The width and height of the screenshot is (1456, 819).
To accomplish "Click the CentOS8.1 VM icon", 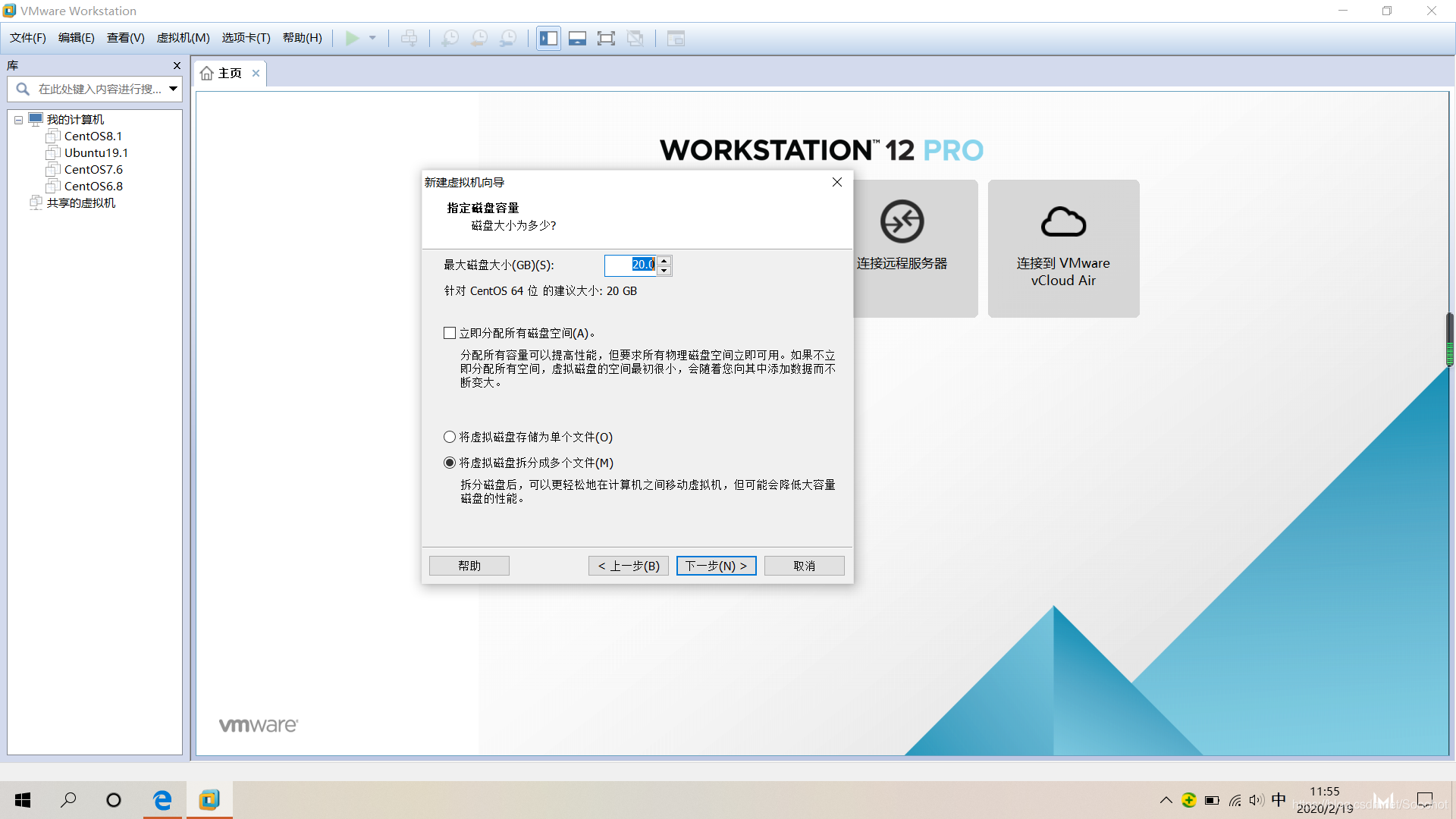I will pyautogui.click(x=52, y=136).
